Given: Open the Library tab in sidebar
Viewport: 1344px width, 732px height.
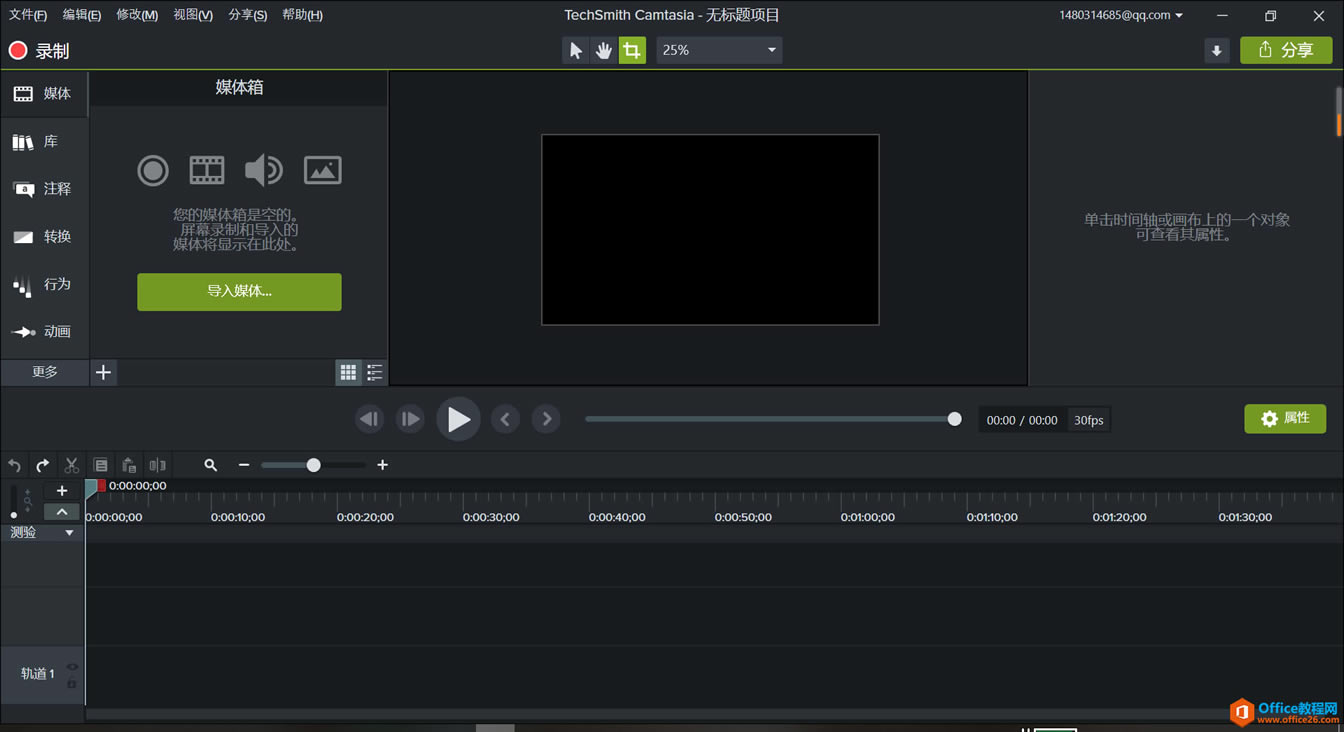Looking at the screenshot, I should pyautogui.click(x=44, y=141).
